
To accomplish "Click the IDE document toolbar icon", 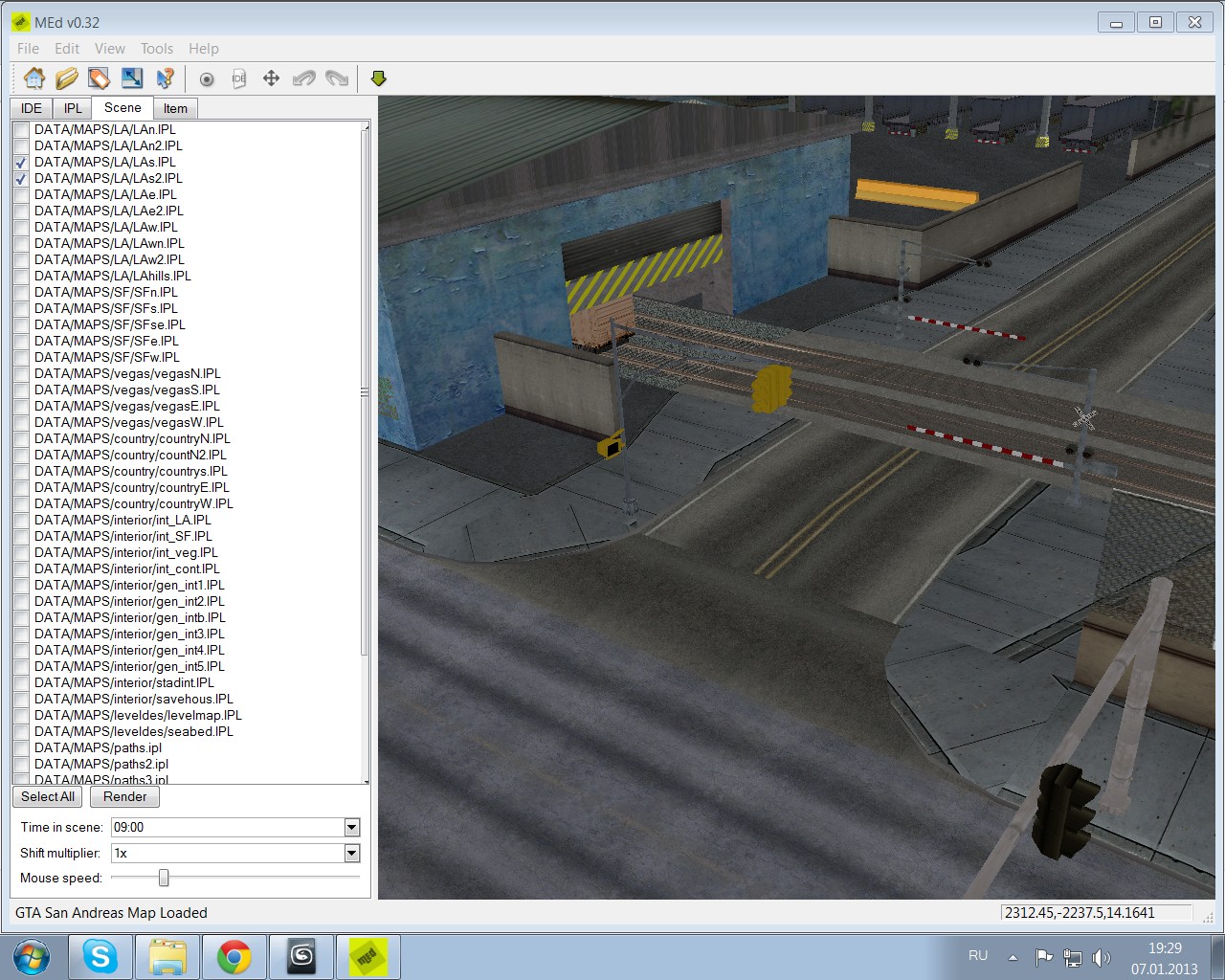I will click(x=239, y=78).
